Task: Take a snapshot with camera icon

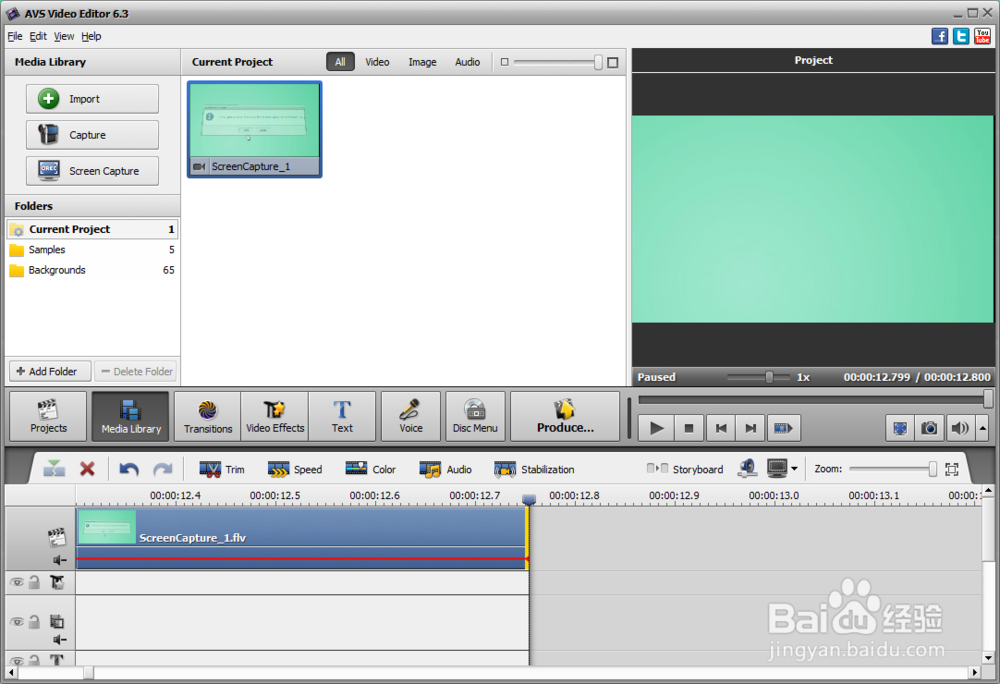Action: click(x=929, y=428)
